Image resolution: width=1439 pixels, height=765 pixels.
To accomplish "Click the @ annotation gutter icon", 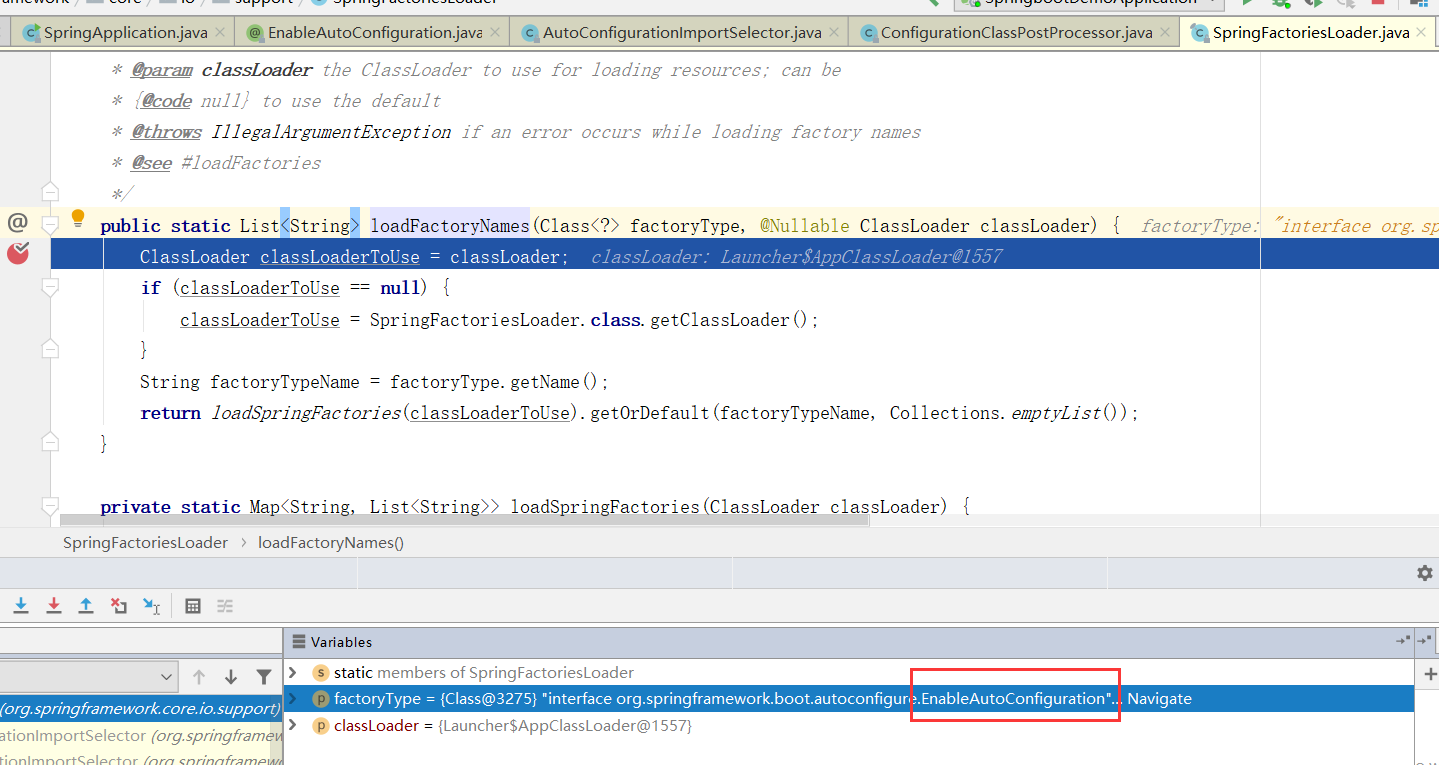I will pyautogui.click(x=17, y=223).
